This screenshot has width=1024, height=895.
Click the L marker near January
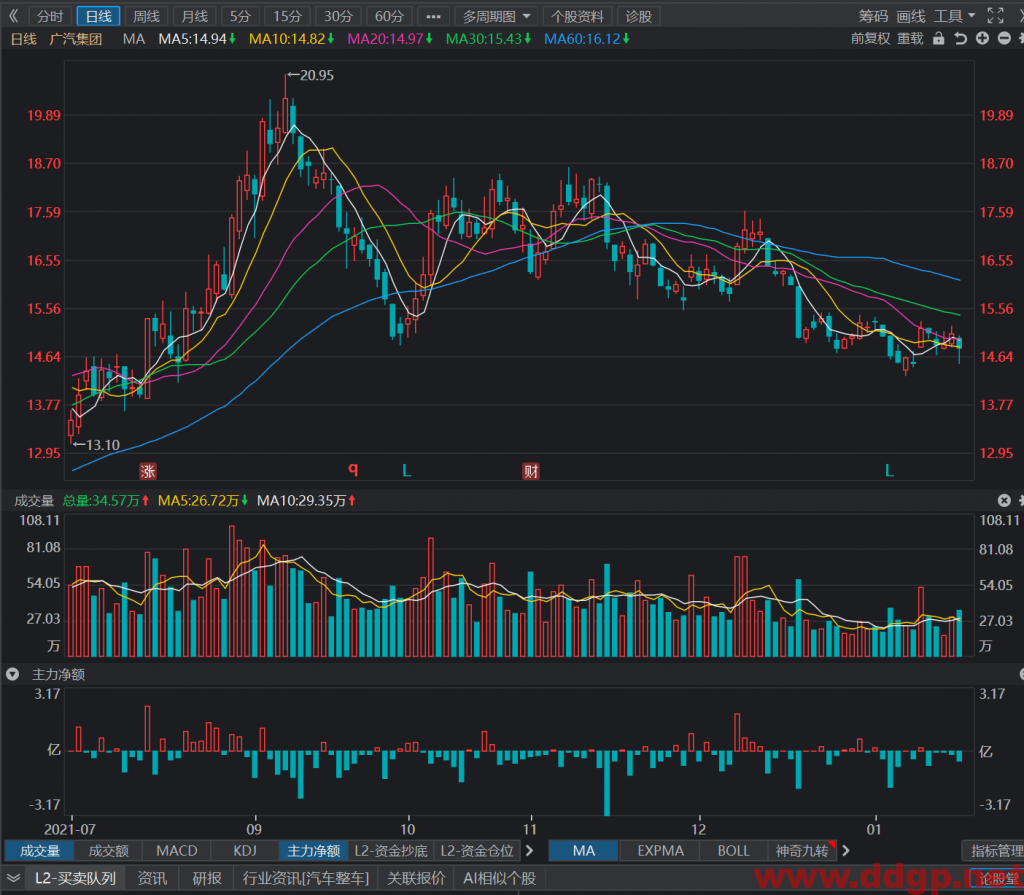(889, 470)
